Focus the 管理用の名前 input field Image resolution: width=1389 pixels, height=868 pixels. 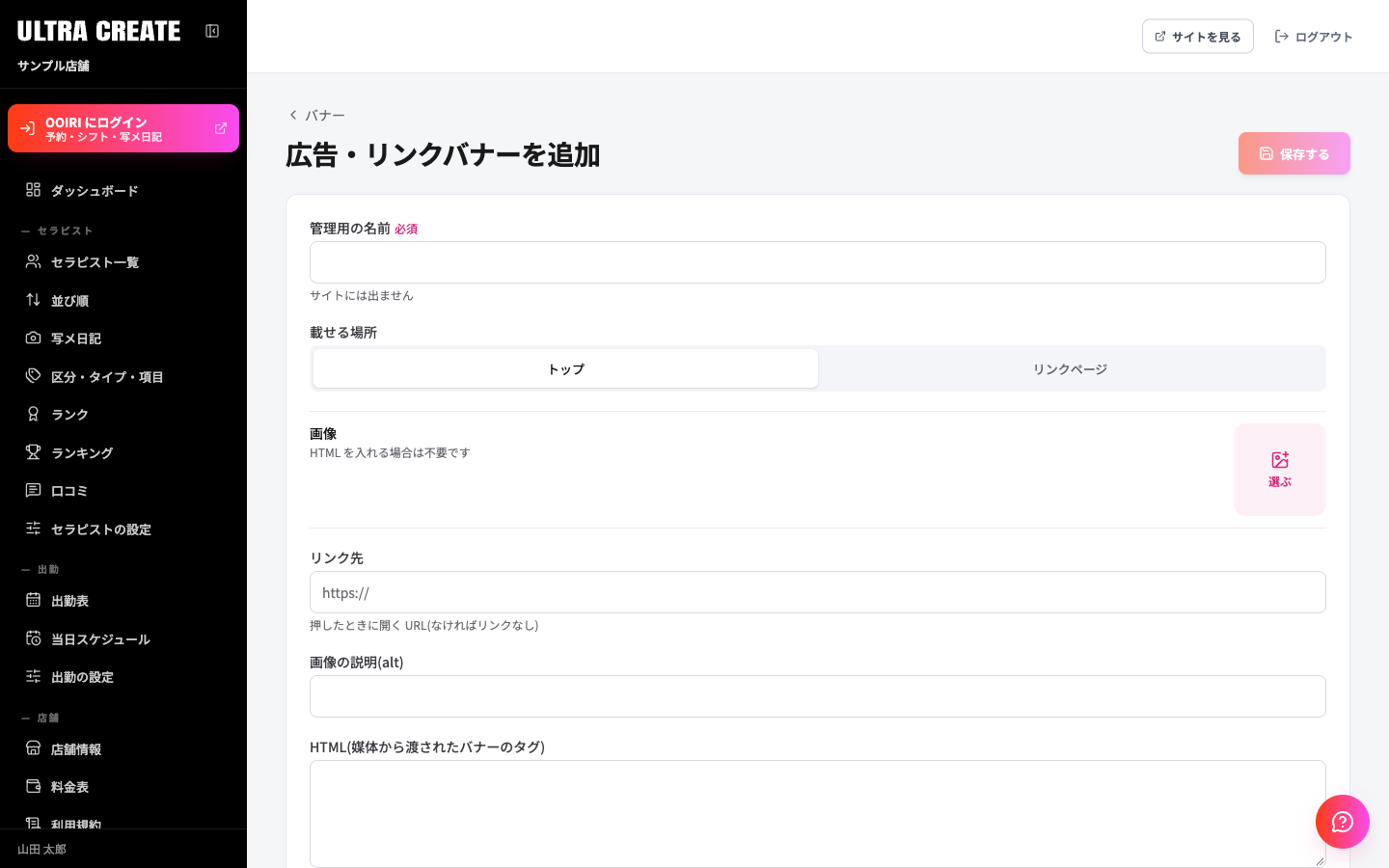818,262
